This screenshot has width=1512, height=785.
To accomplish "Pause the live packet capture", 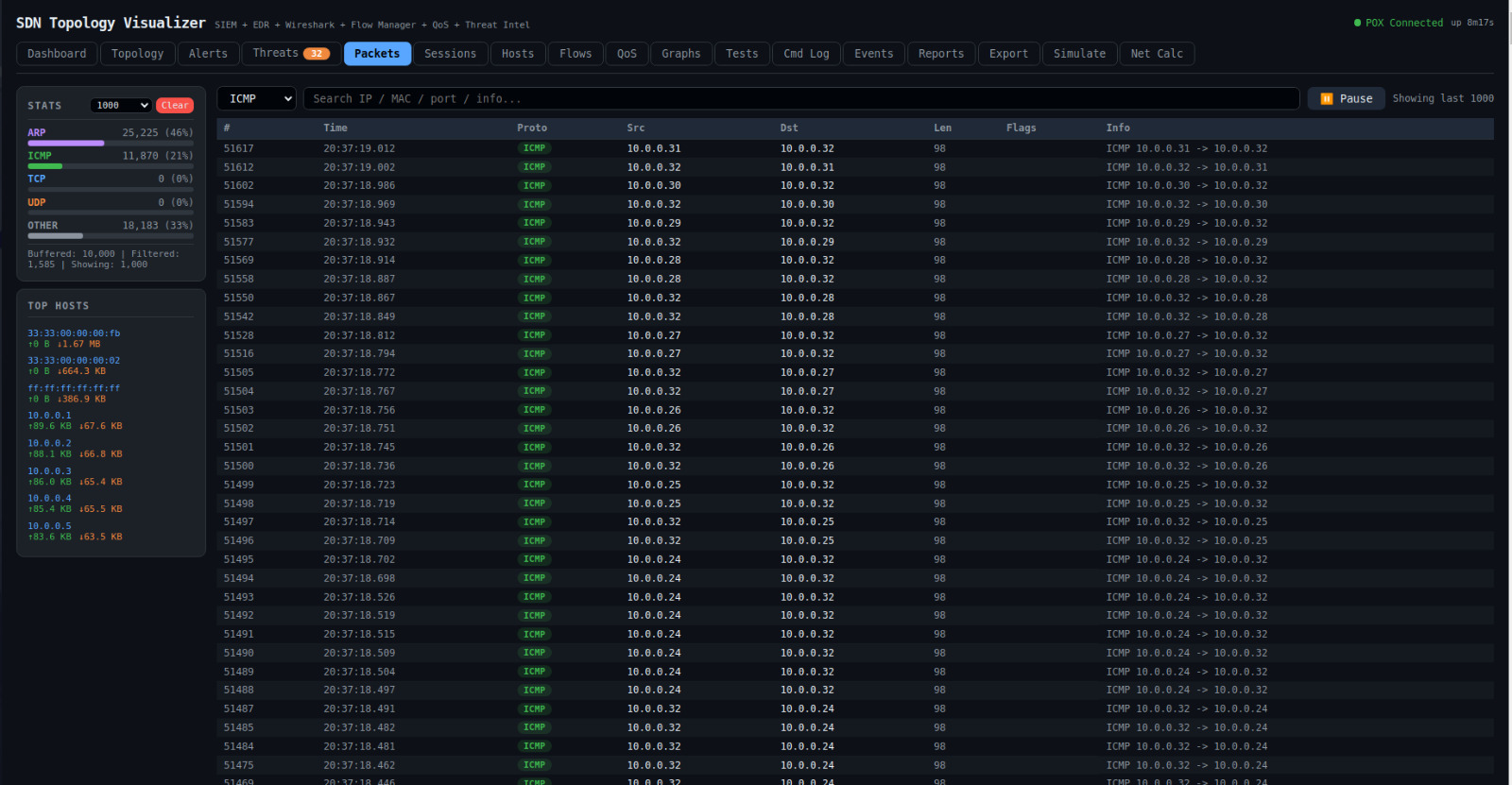I will click(x=1347, y=98).
